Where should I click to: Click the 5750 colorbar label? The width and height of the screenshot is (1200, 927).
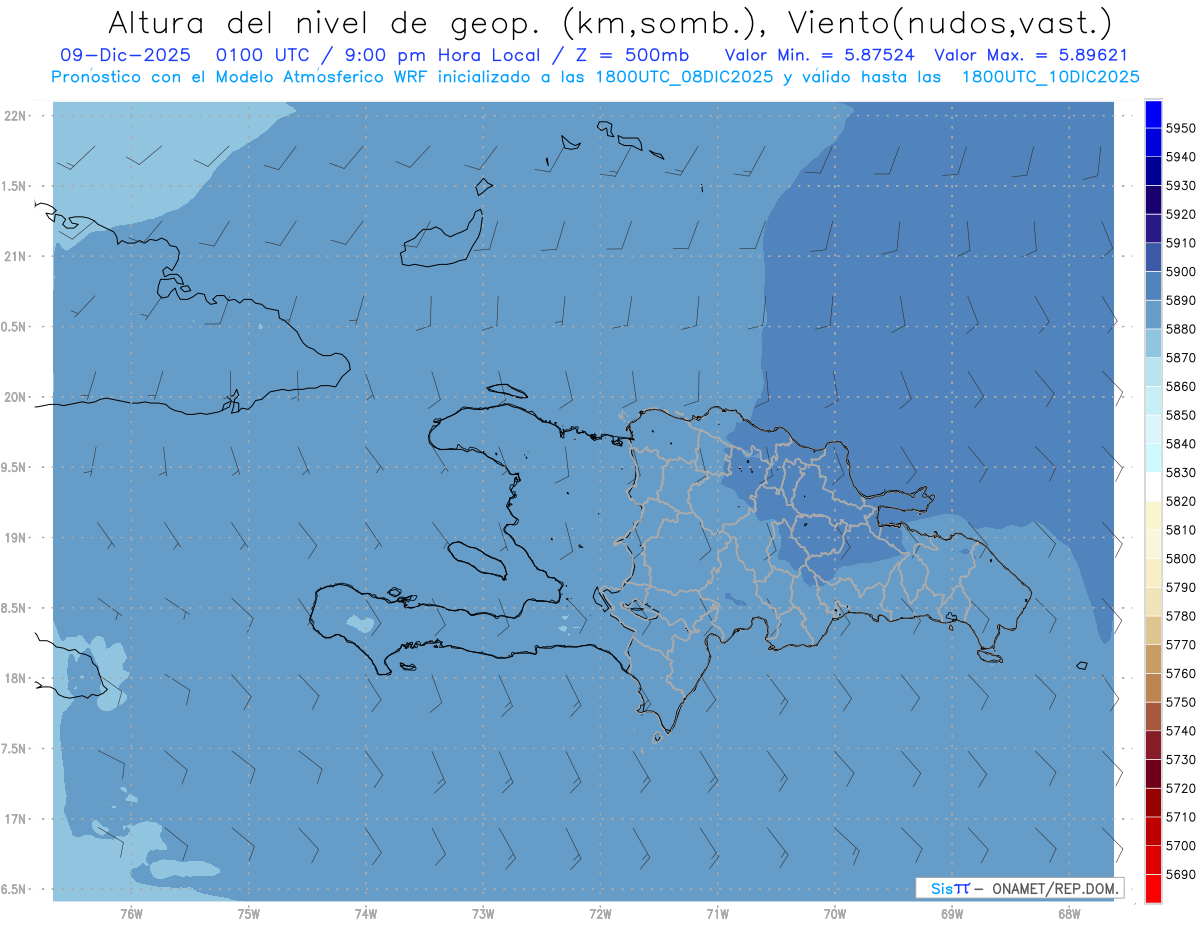1181,702
